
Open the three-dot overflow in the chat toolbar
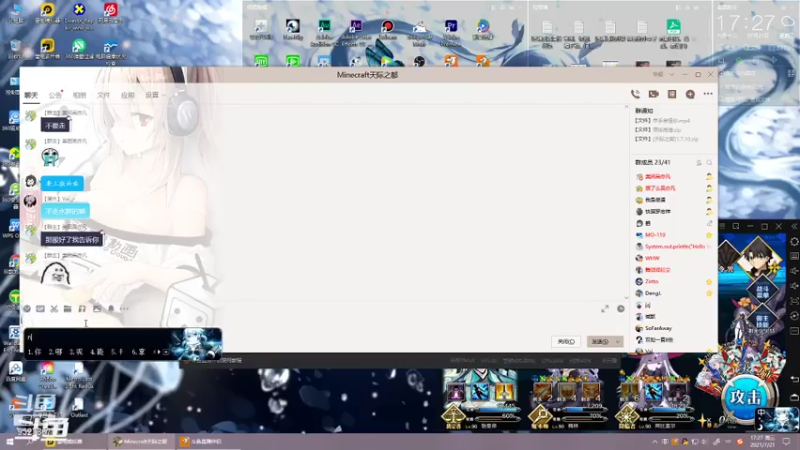click(124, 309)
